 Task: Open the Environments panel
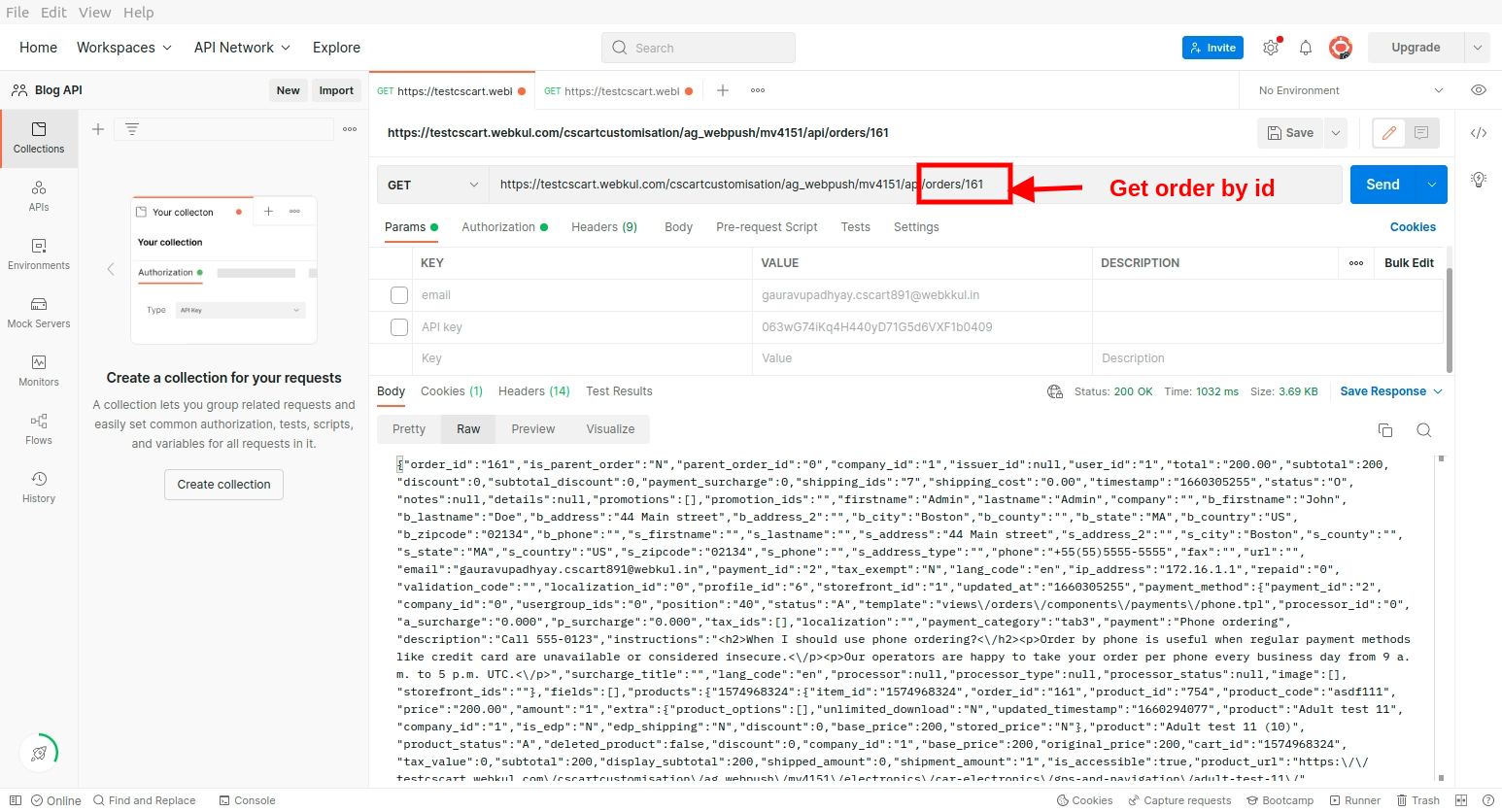click(x=39, y=254)
